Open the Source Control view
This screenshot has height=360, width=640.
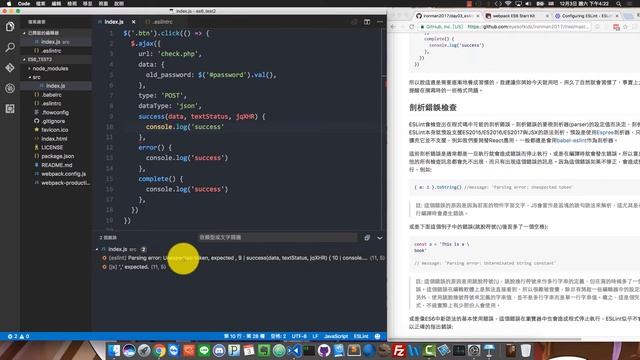[10, 68]
